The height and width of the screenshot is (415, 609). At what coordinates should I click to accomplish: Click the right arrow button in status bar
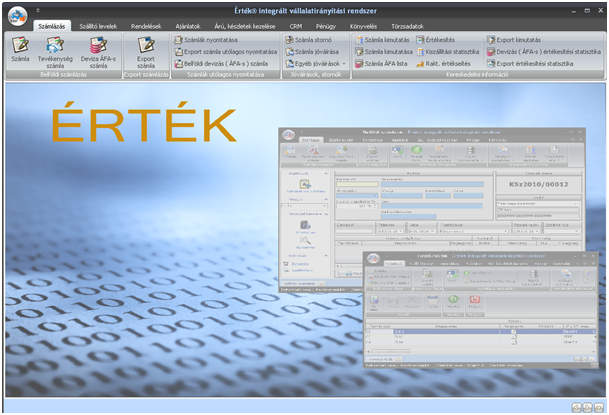tap(587, 408)
